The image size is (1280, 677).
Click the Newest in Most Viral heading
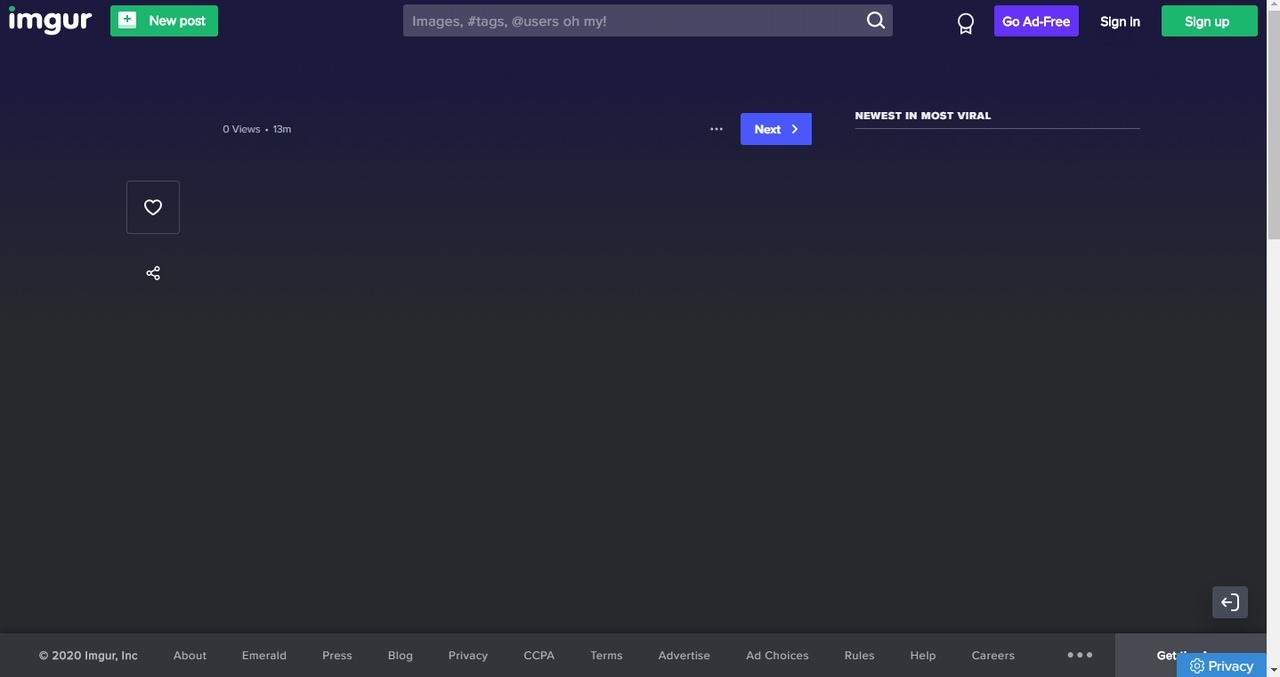pos(923,116)
